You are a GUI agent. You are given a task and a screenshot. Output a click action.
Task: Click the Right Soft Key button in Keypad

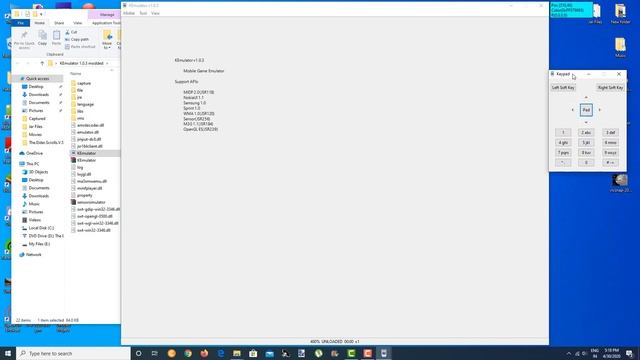pyautogui.click(x=610, y=87)
